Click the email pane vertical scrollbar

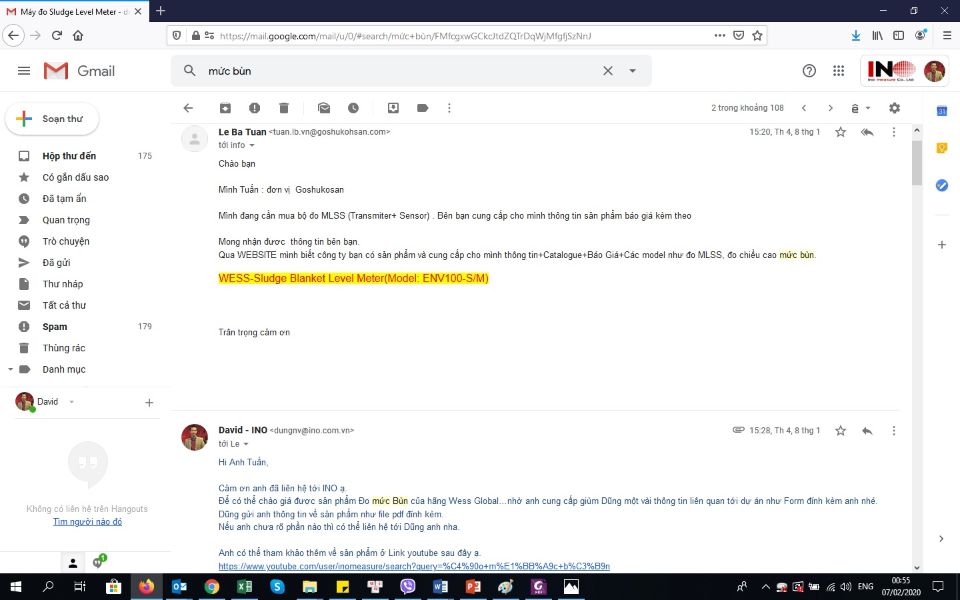[916, 165]
